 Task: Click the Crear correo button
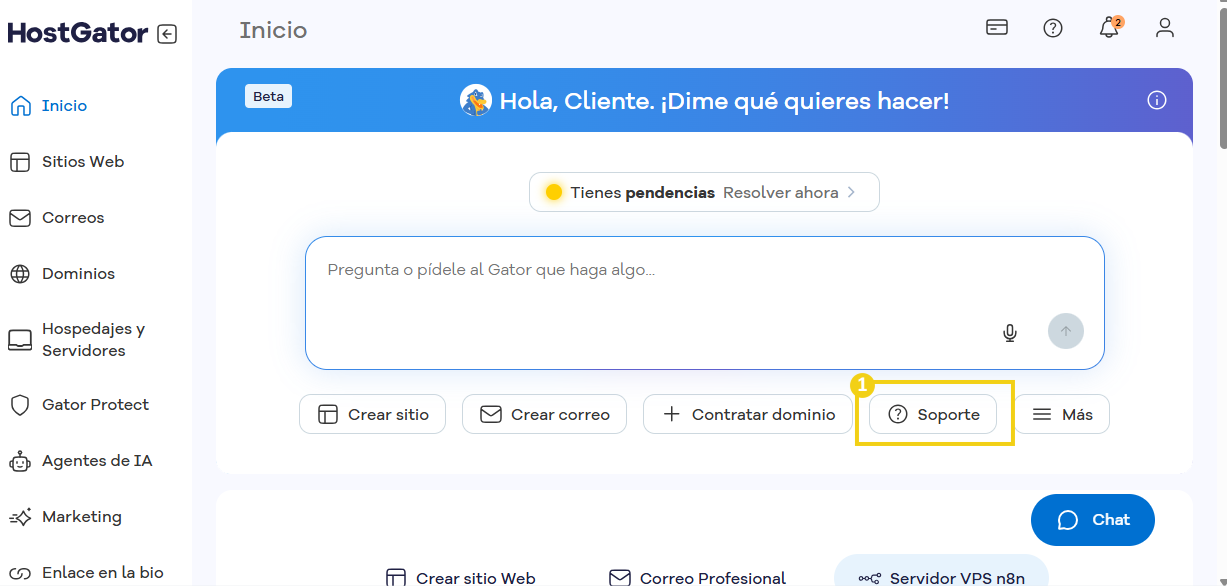click(x=544, y=414)
